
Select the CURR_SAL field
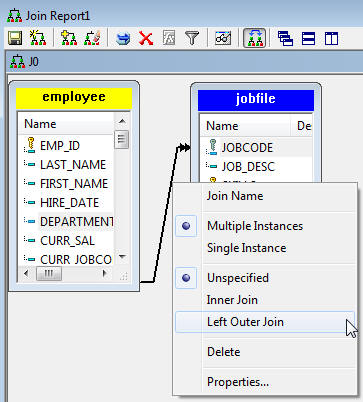click(67, 240)
